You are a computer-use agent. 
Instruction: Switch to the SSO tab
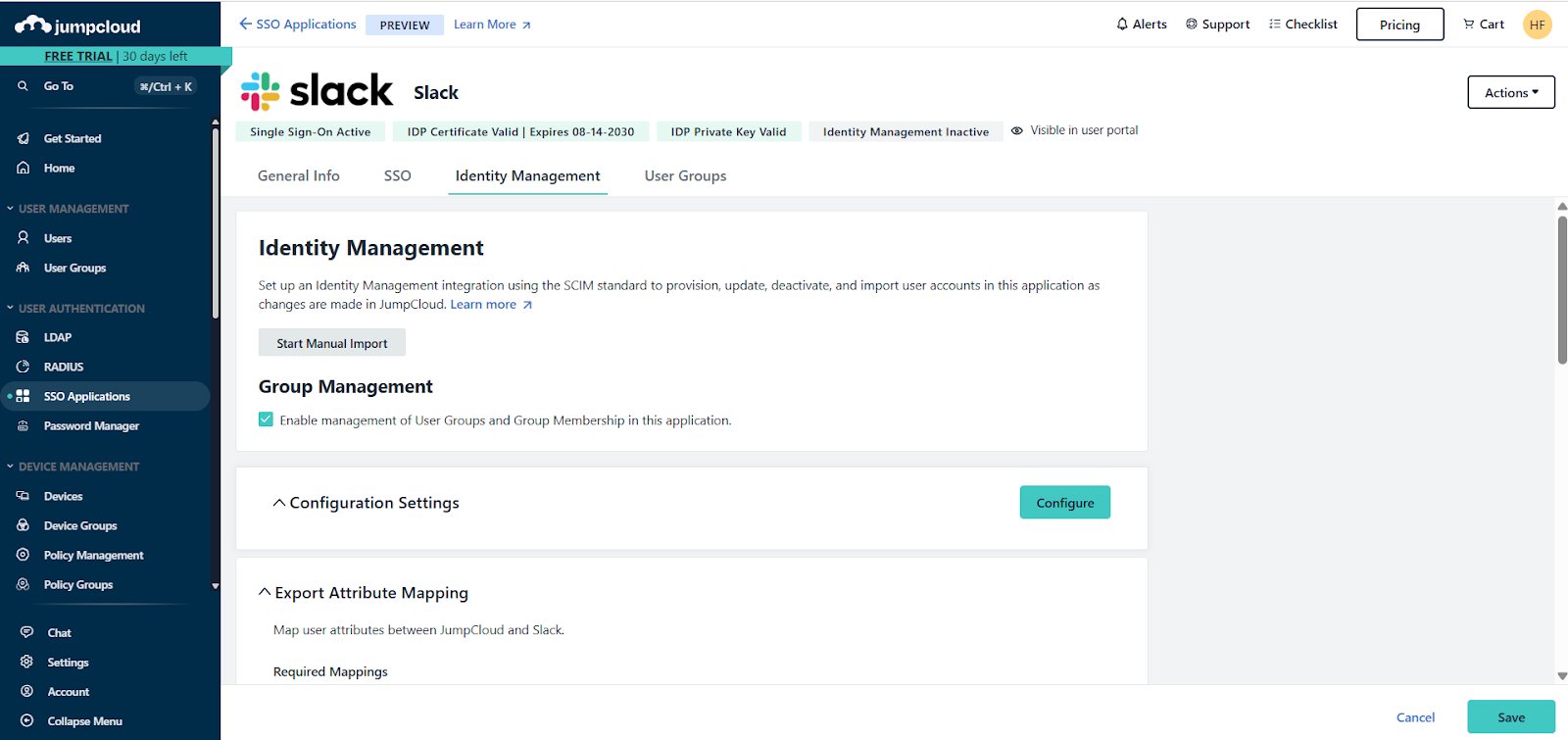click(x=397, y=175)
